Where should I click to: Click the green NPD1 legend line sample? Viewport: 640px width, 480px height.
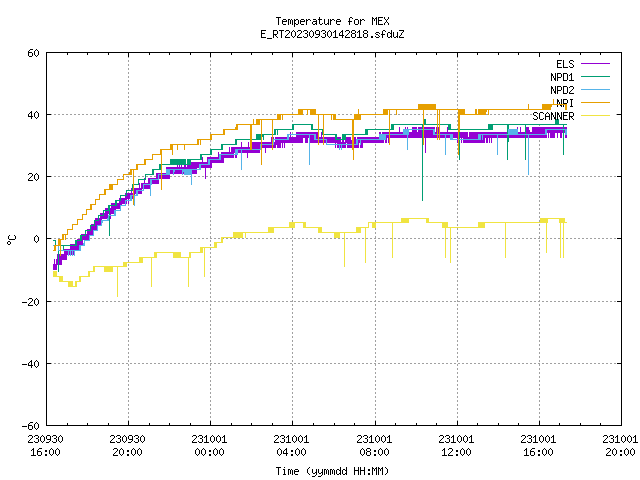tap(595, 77)
